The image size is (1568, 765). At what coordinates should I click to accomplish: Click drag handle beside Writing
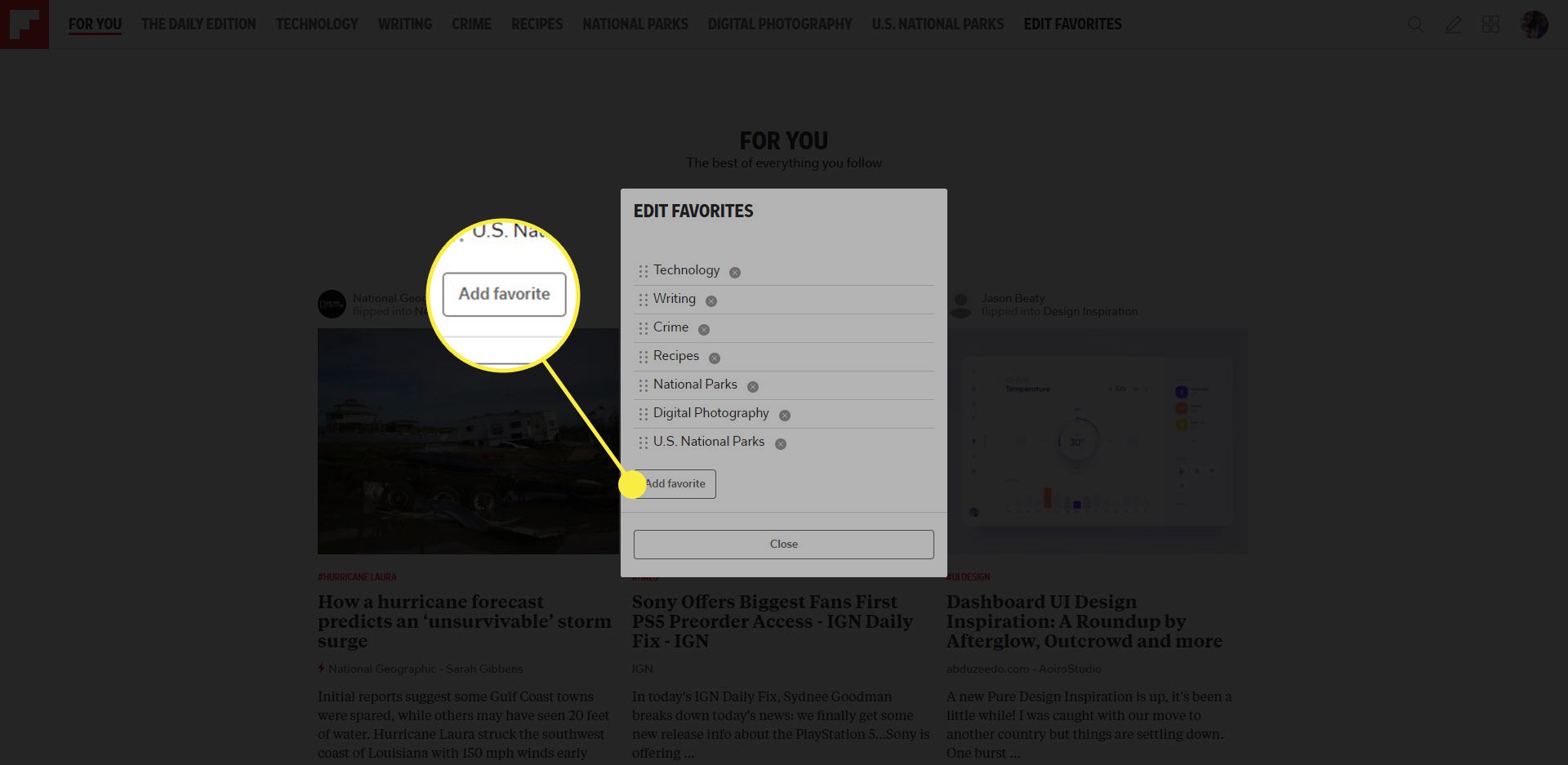[x=644, y=300]
